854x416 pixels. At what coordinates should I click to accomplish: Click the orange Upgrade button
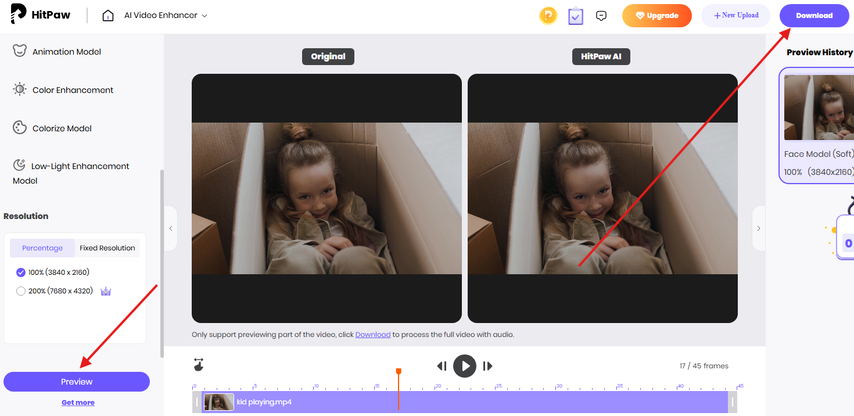coord(657,16)
